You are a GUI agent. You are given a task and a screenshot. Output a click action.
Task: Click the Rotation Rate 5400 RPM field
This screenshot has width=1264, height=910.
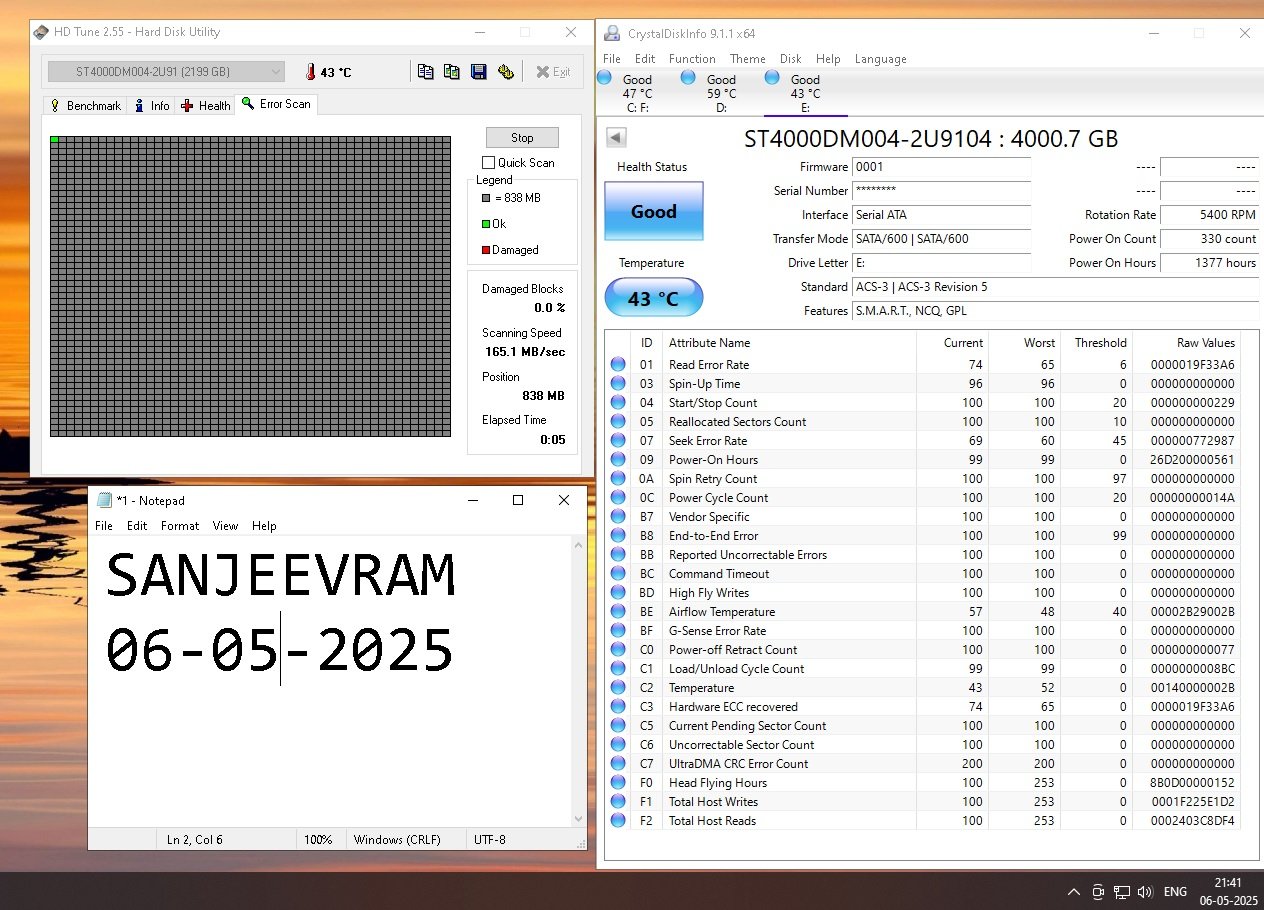coord(1209,215)
